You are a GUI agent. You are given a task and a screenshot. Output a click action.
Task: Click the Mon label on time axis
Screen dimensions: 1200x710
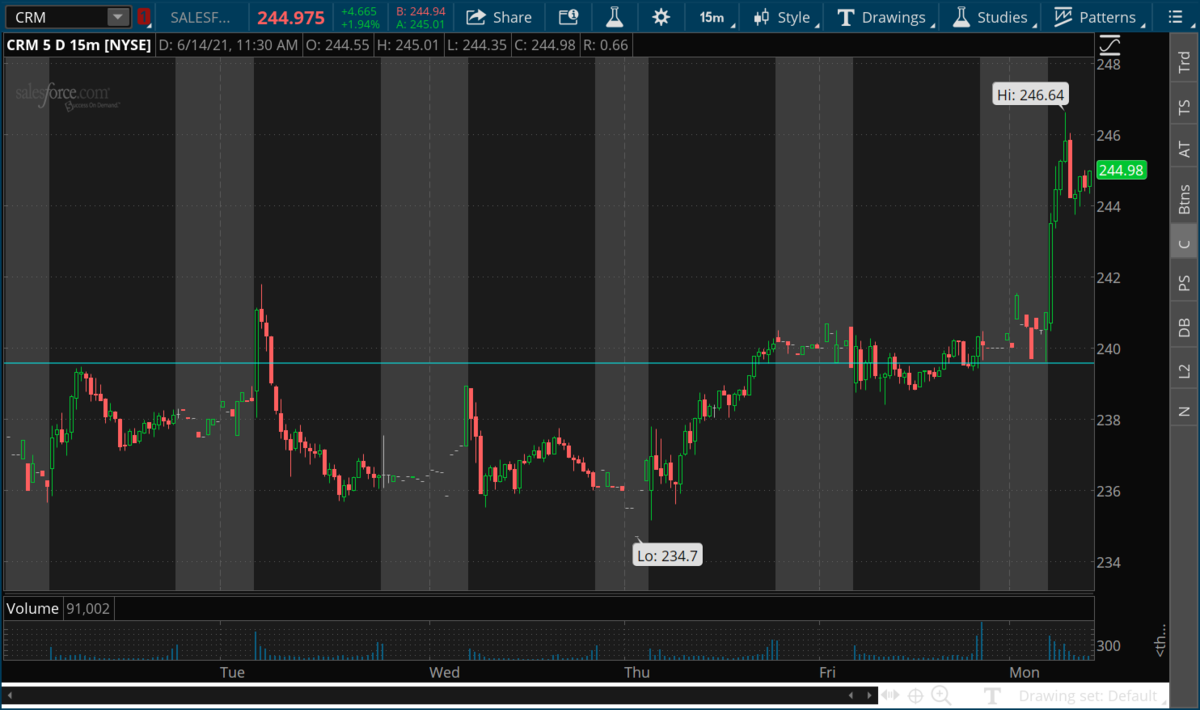pyautogui.click(x=1024, y=672)
